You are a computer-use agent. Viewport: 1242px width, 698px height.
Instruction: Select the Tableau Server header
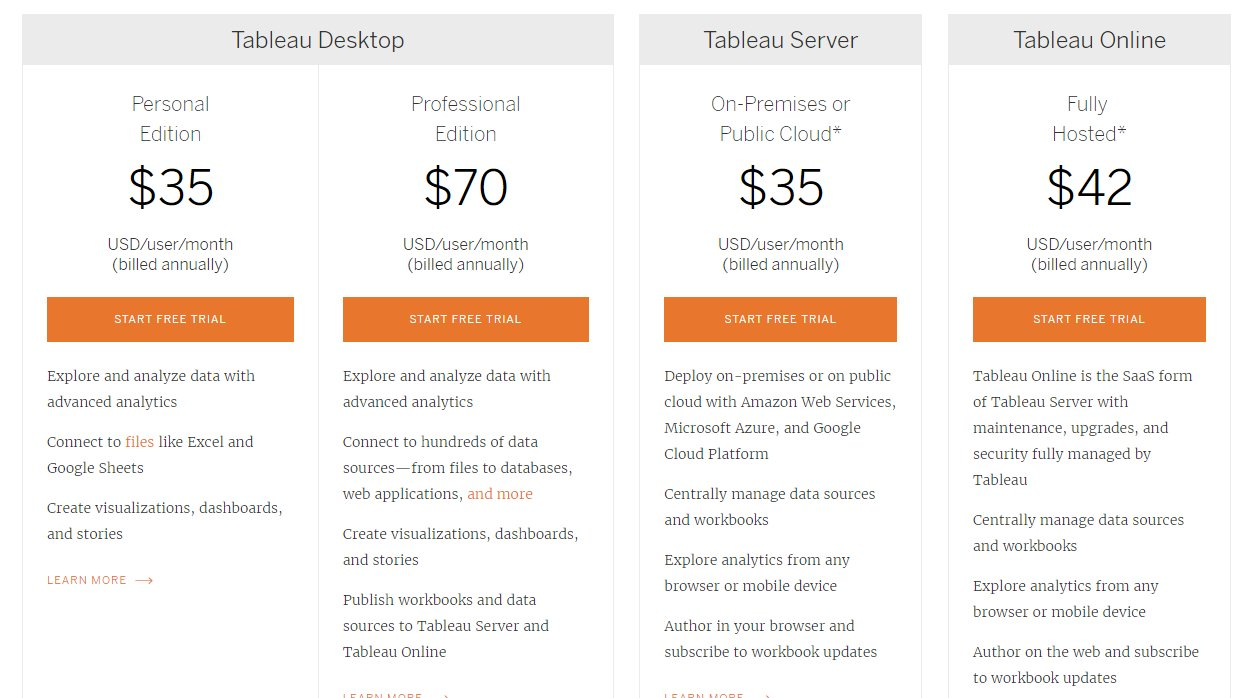[780, 40]
